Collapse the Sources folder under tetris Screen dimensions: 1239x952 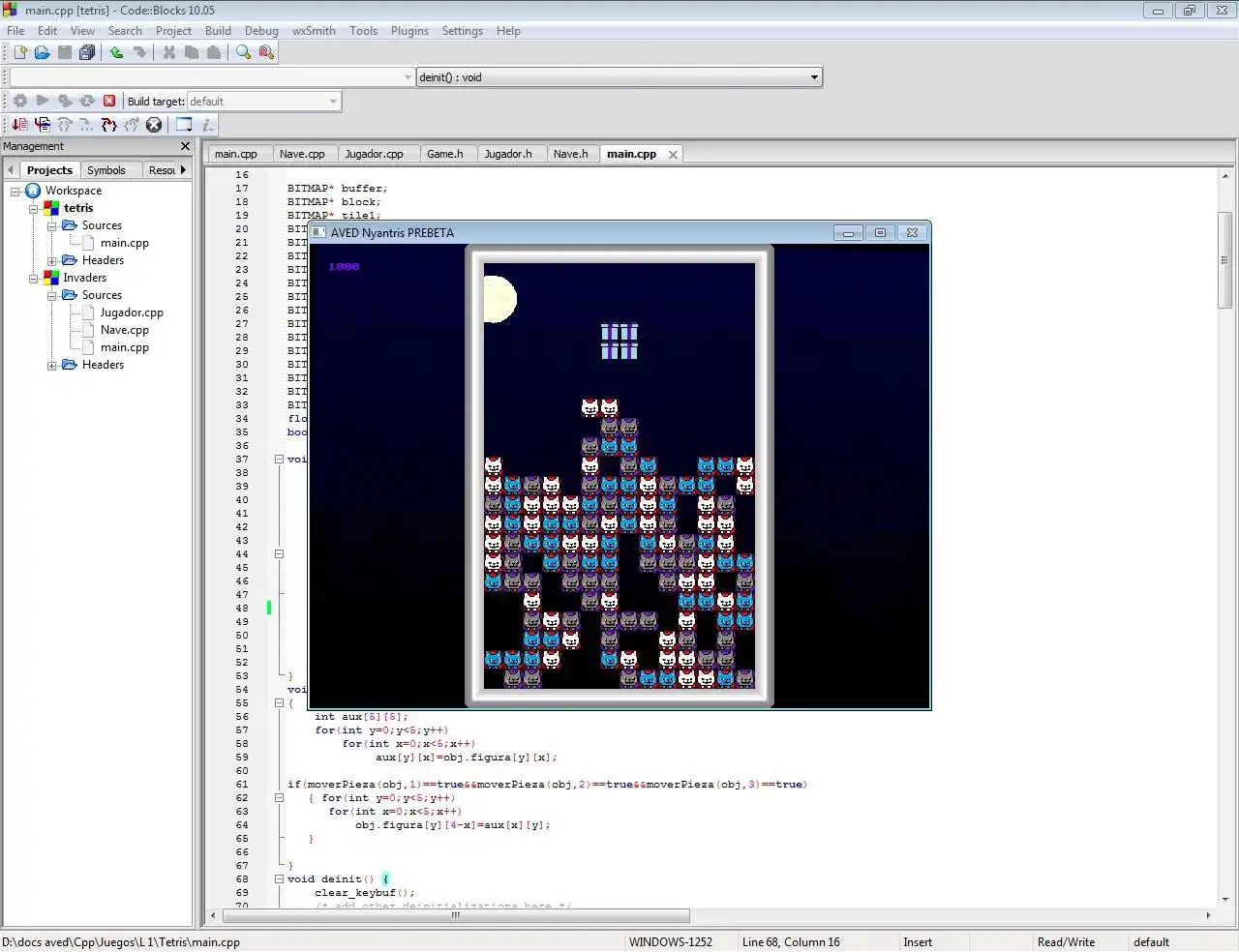52,226
